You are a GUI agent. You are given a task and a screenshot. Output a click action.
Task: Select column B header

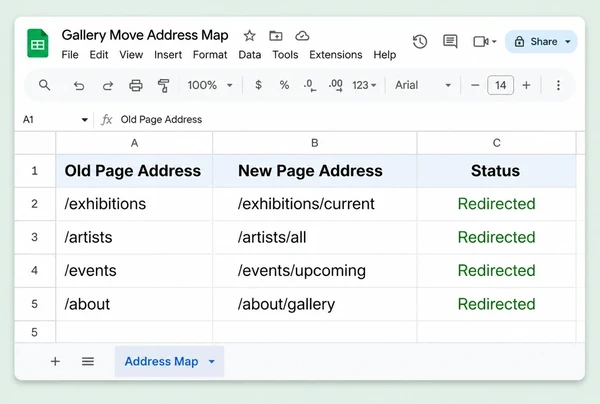(315, 143)
